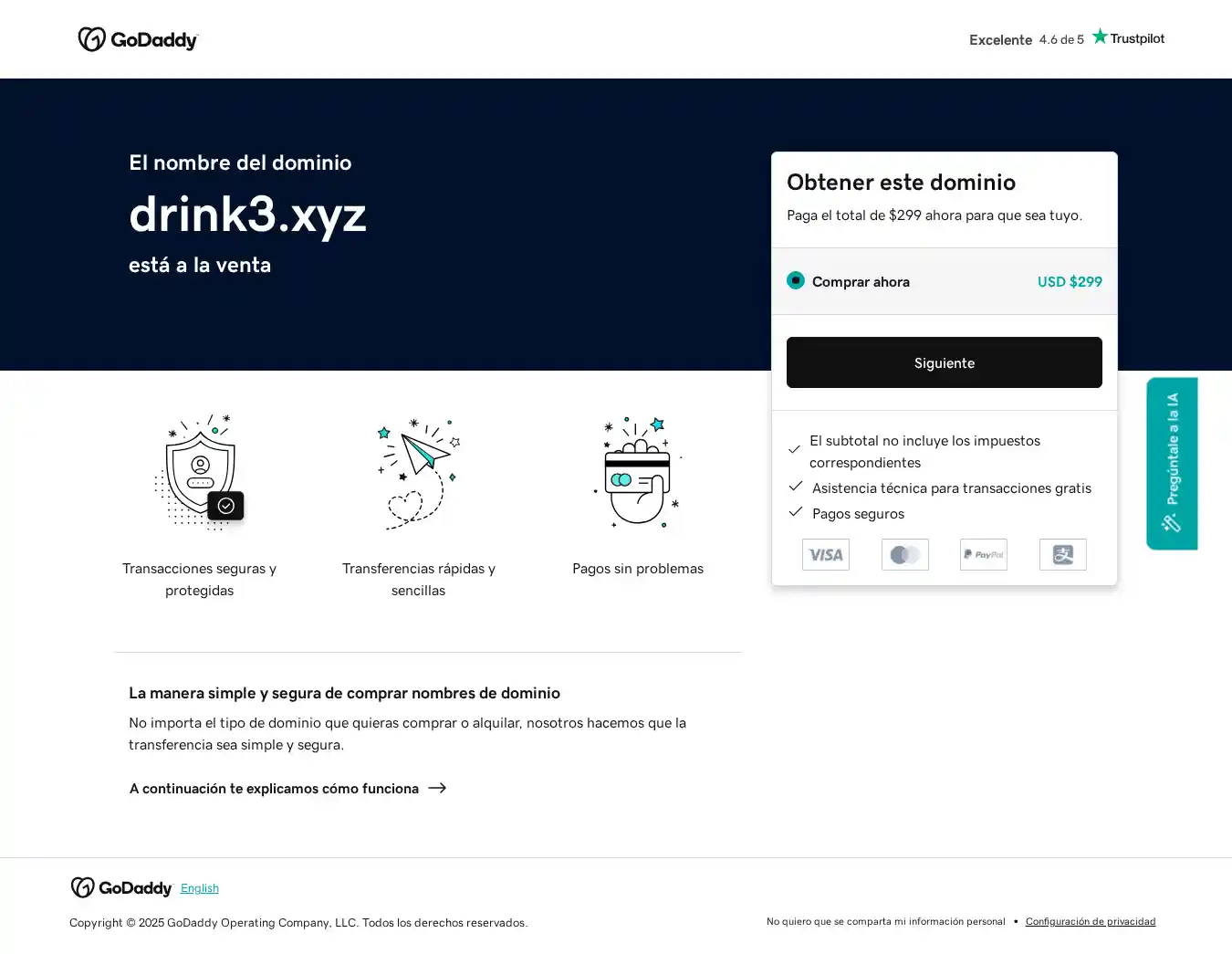Open the 'Pregúntale a la IA' side tab
Screen dimensions: 1232x954
click(x=1172, y=463)
